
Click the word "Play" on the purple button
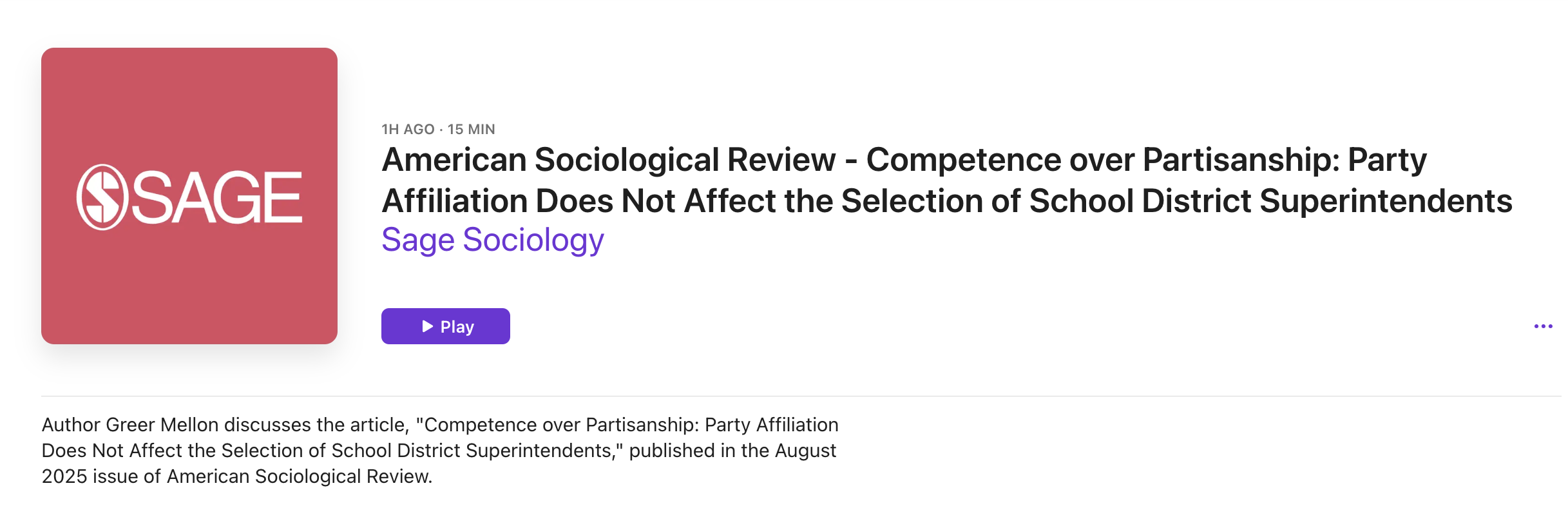pyautogui.click(x=457, y=327)
